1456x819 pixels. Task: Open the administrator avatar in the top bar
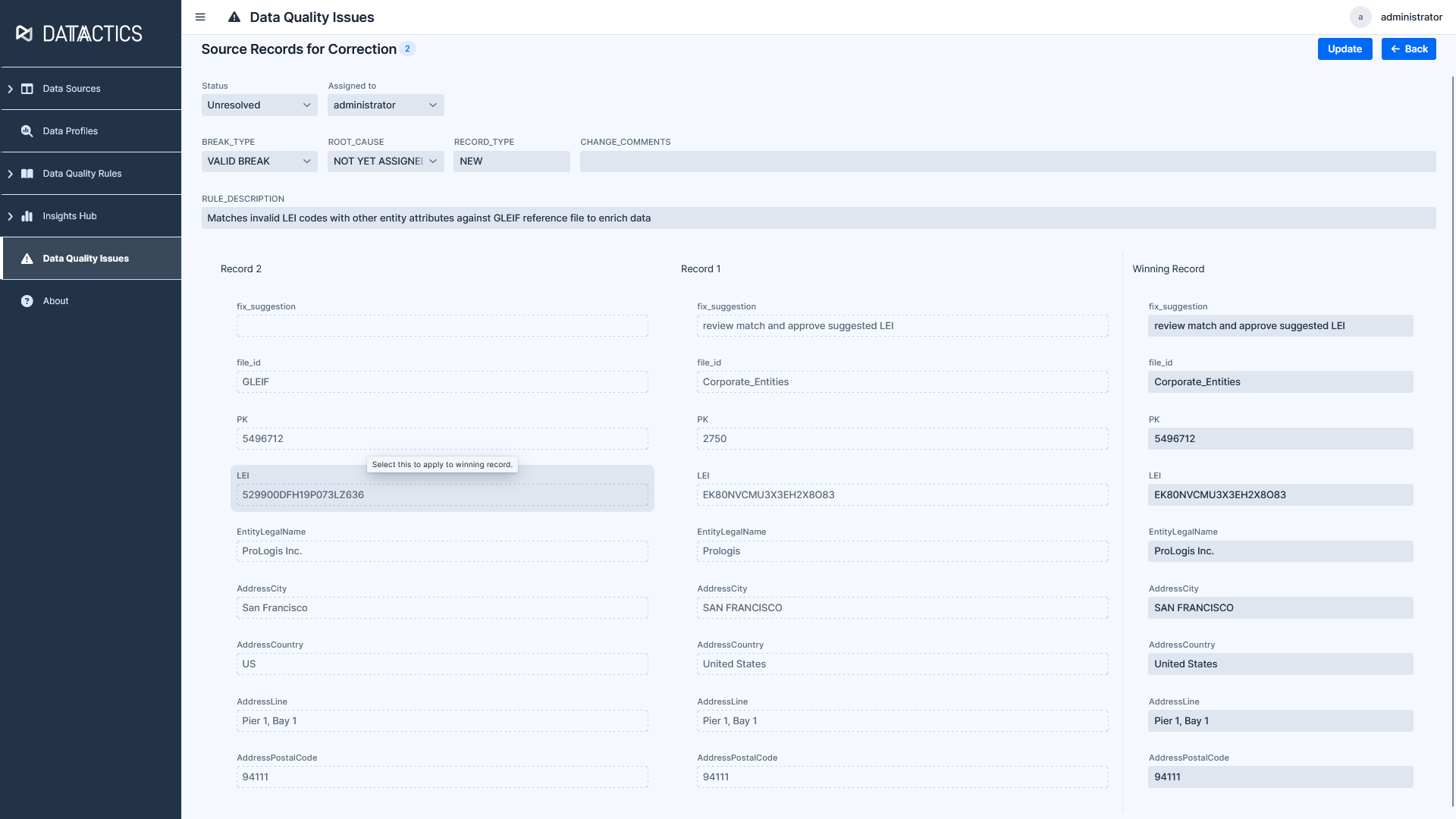click(1360, 17)
